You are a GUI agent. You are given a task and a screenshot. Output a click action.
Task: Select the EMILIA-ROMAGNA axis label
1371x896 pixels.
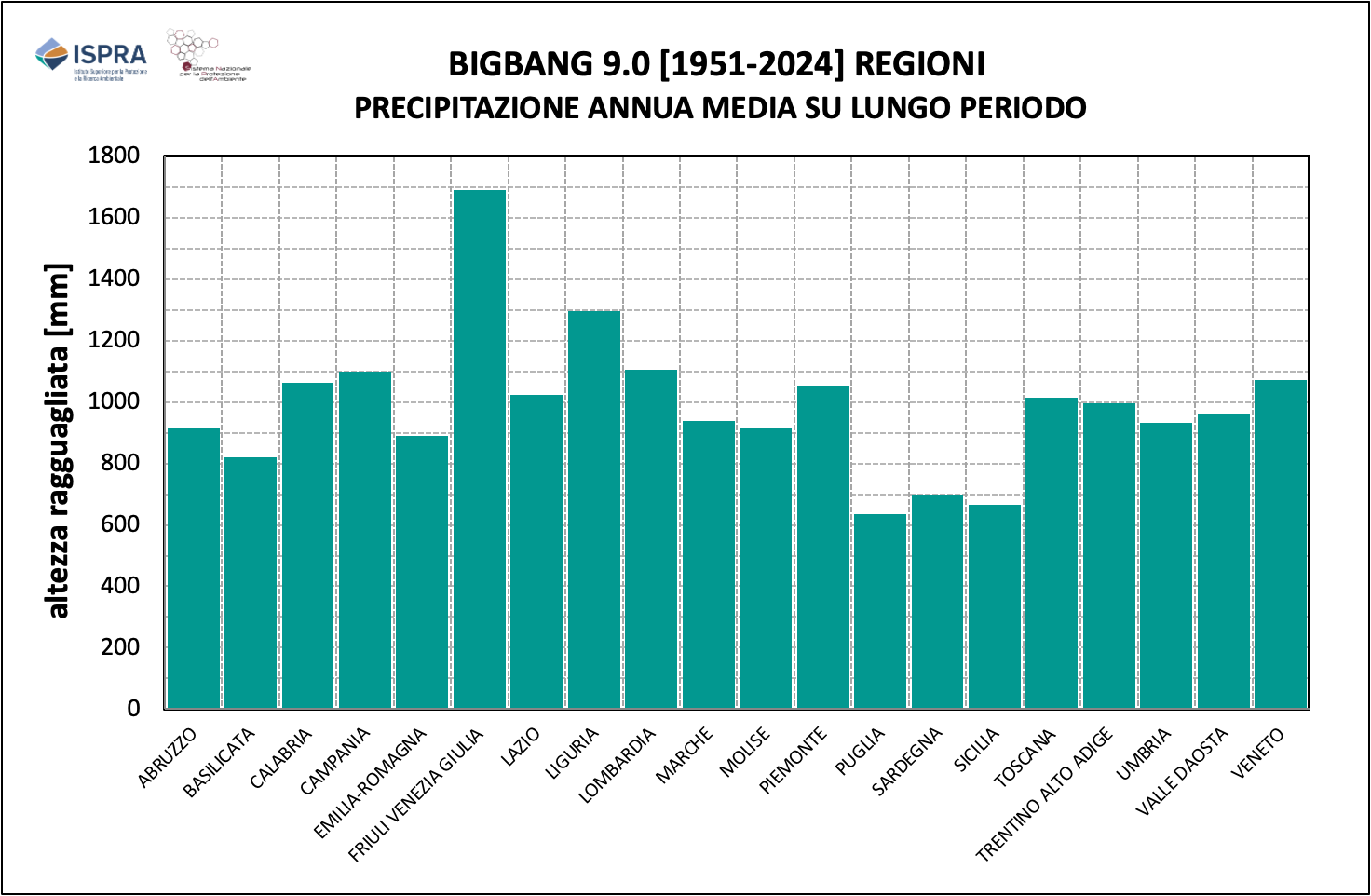(x=370, y=783)
